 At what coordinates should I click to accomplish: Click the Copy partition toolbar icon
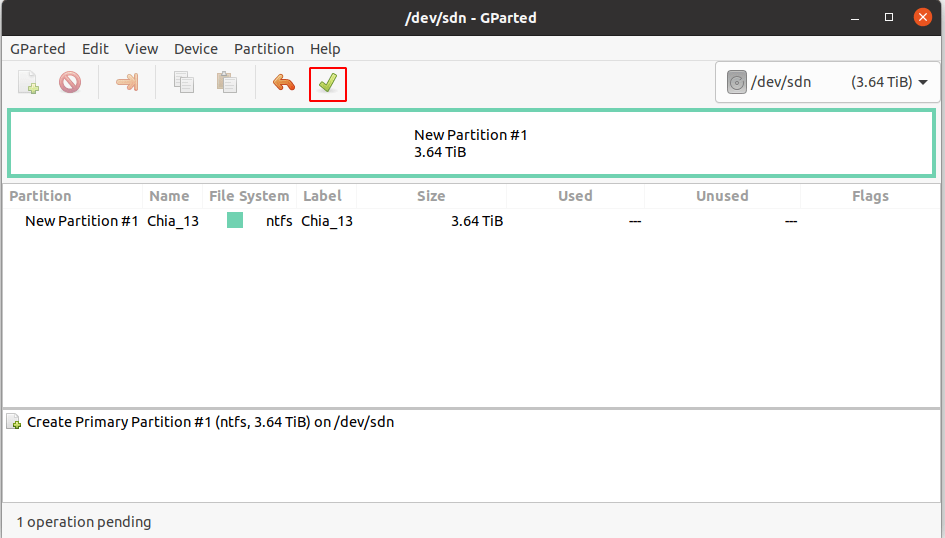click(184, 82)
